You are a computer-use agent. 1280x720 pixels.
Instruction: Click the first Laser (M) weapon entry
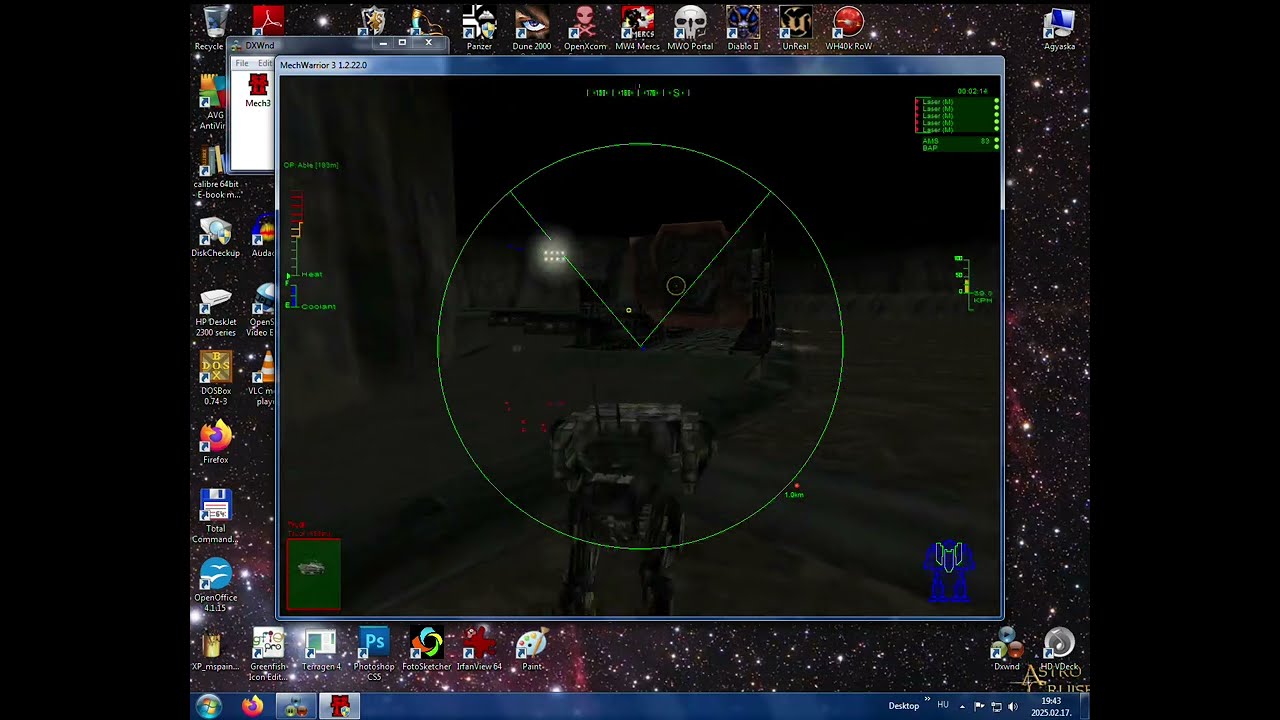pos(957,102)
